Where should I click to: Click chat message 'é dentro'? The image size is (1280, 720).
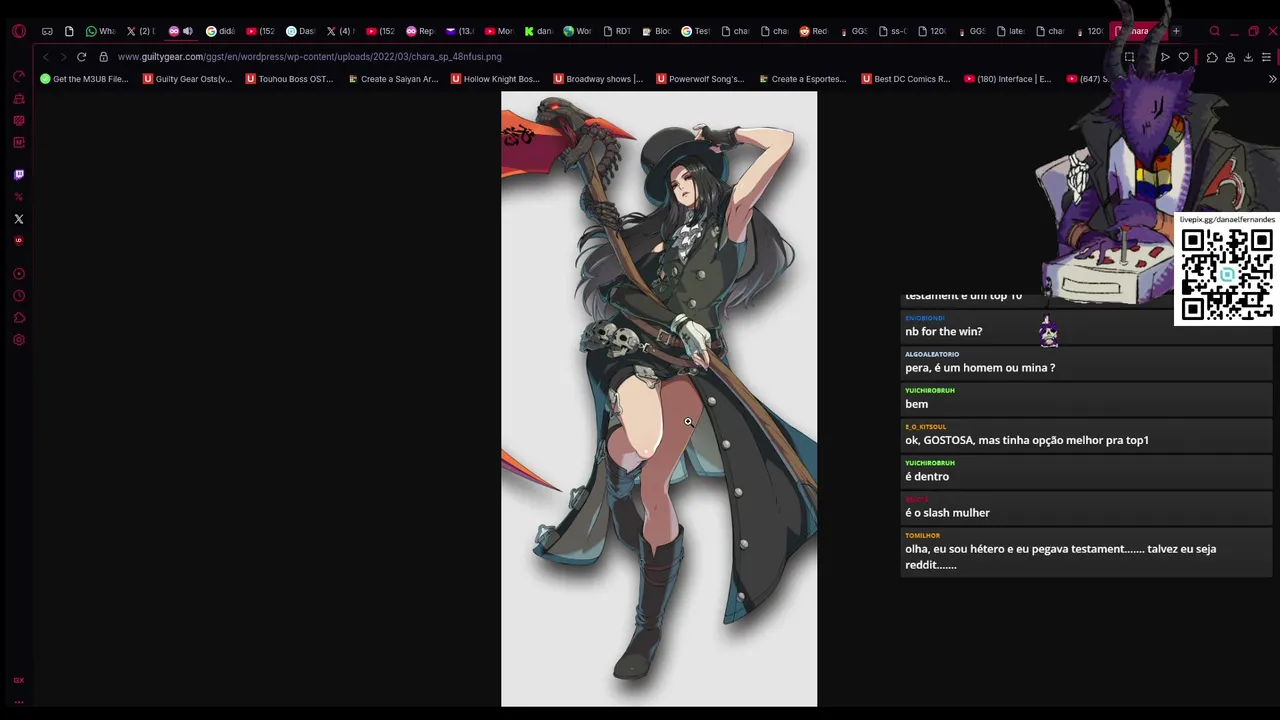coord(927,477)
